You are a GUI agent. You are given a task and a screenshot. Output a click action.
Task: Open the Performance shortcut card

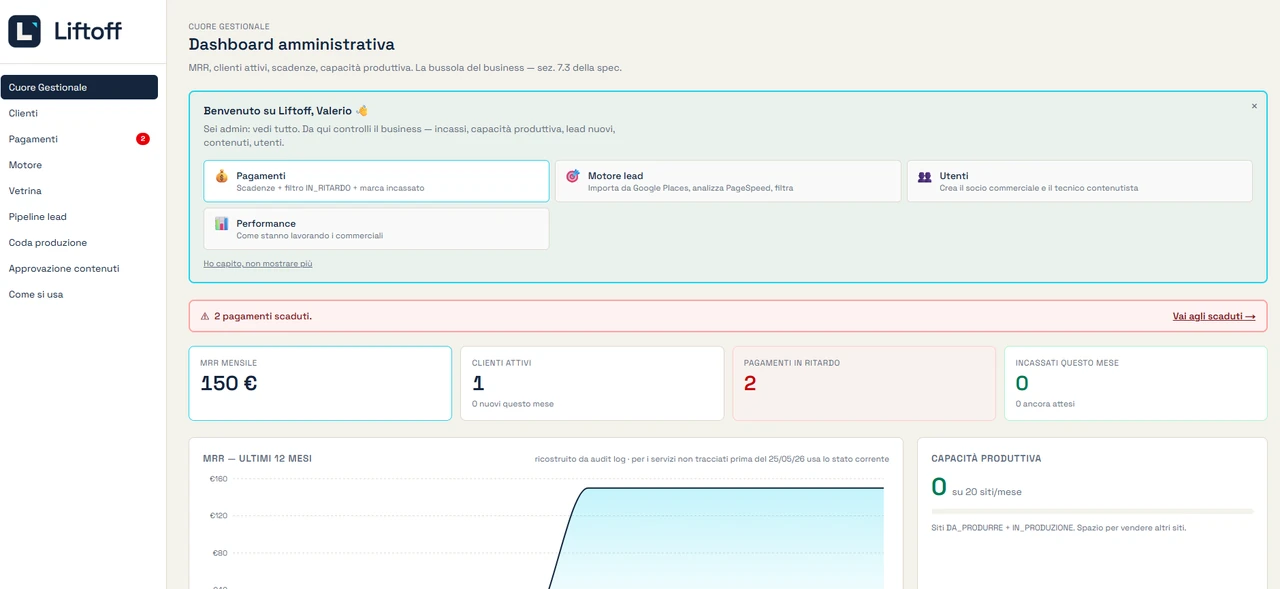point(376,229)
